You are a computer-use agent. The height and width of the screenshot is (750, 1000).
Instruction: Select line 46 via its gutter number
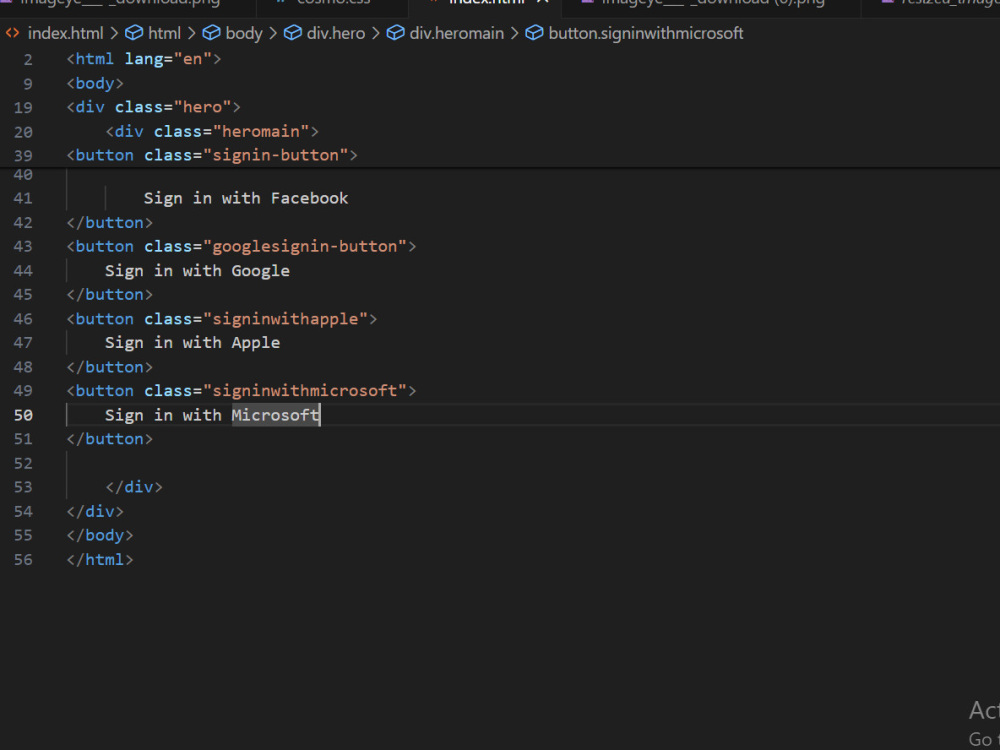(23, 319)
